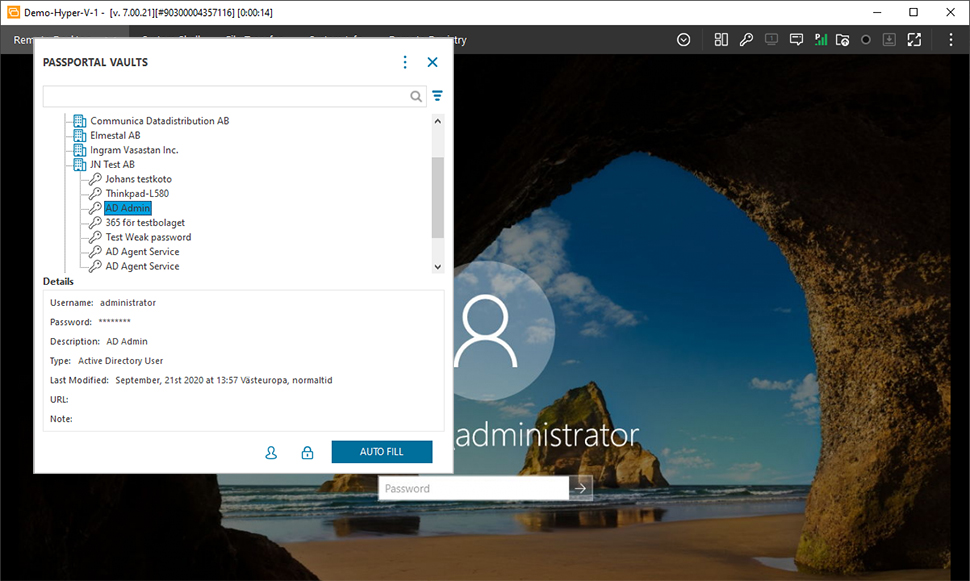Select the Communica Datadistribution AB vault
This screenshot has height=581, width=970.
pos(160,121)
